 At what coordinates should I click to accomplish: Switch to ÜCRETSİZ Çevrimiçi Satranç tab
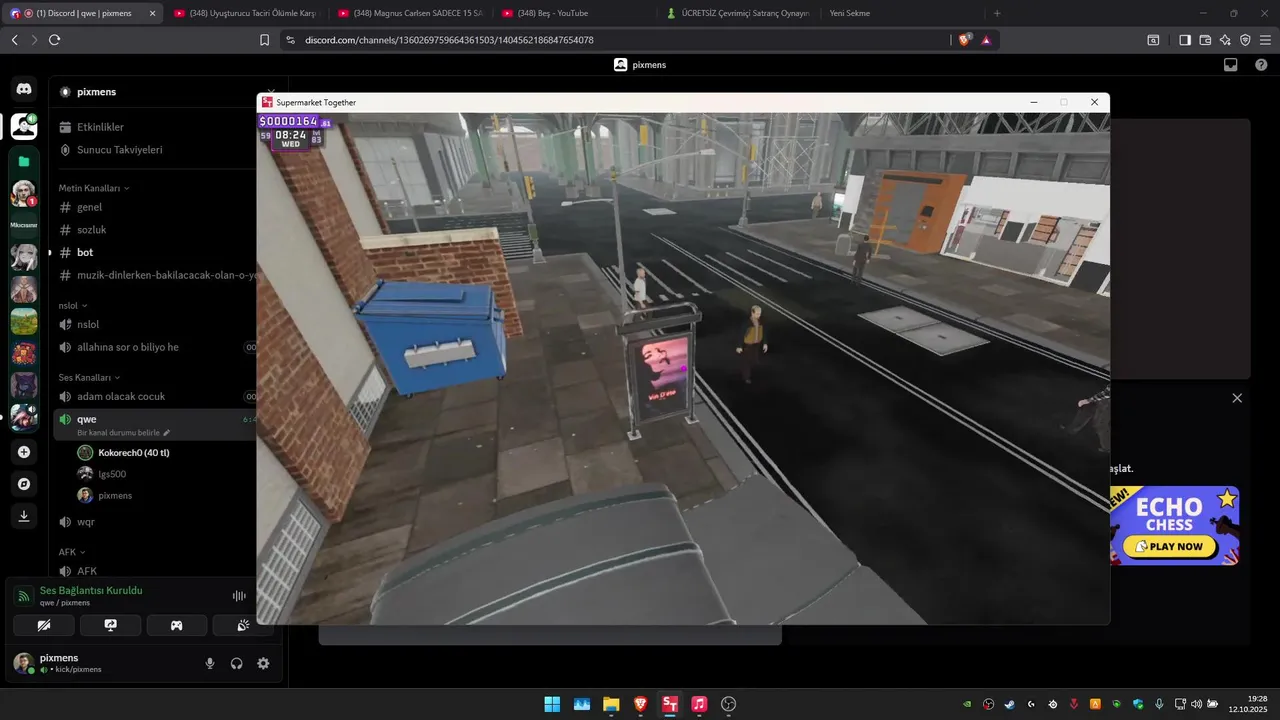click(x=741, y=13)
